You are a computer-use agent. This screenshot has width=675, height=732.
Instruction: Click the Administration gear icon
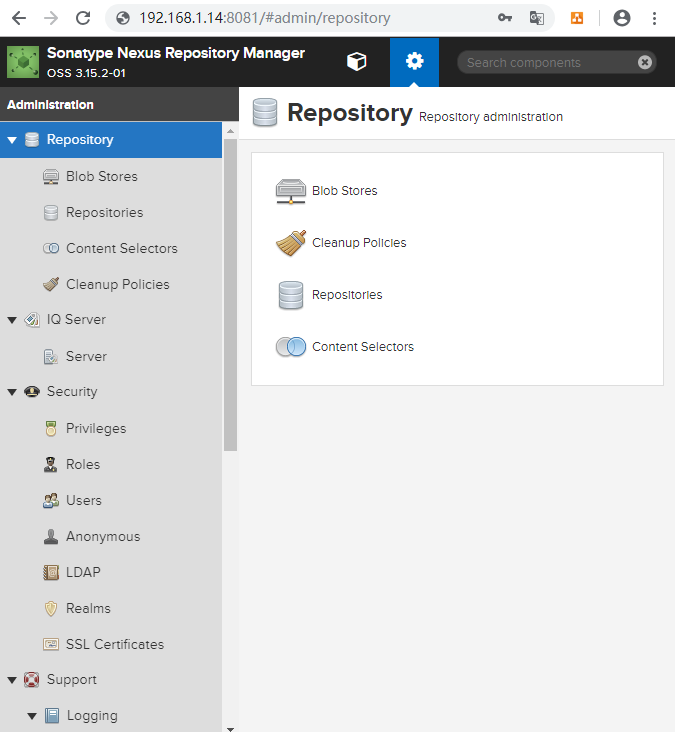click(x=414, y=61)
